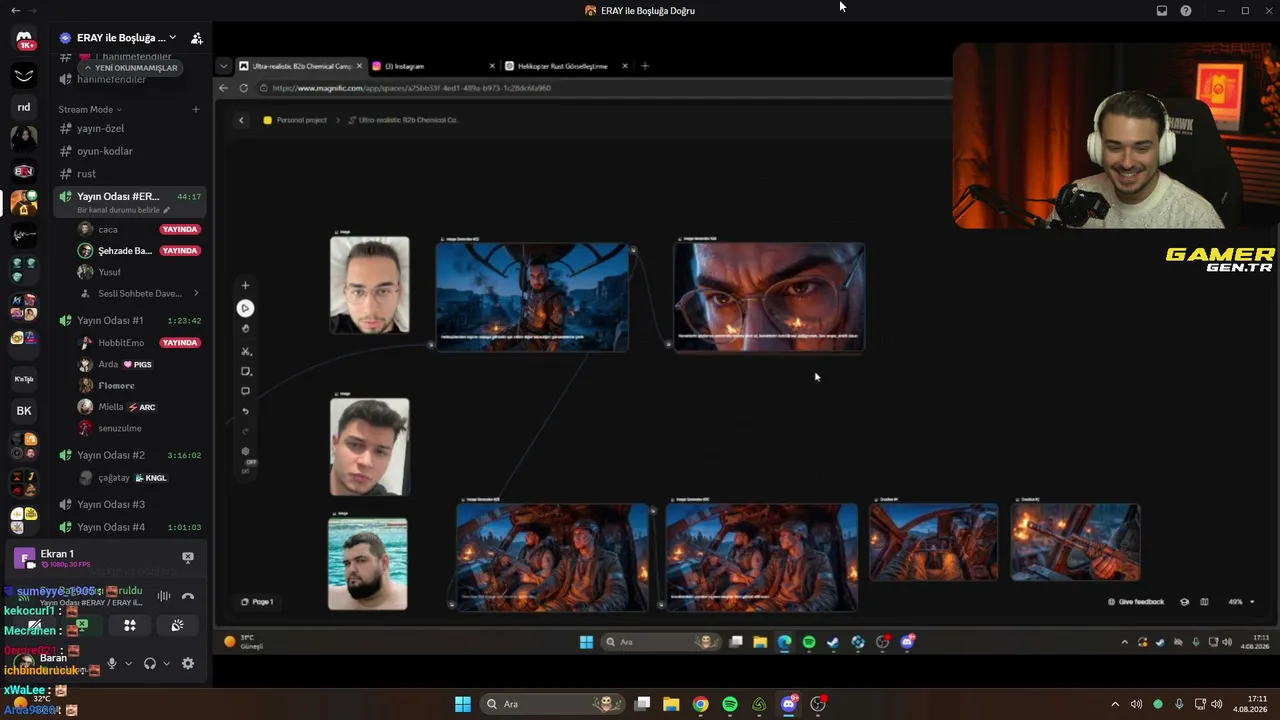This screenshot has width=1280, height=720.
Task: Stop streaming Ekran 1
Action: coord(188,557)
